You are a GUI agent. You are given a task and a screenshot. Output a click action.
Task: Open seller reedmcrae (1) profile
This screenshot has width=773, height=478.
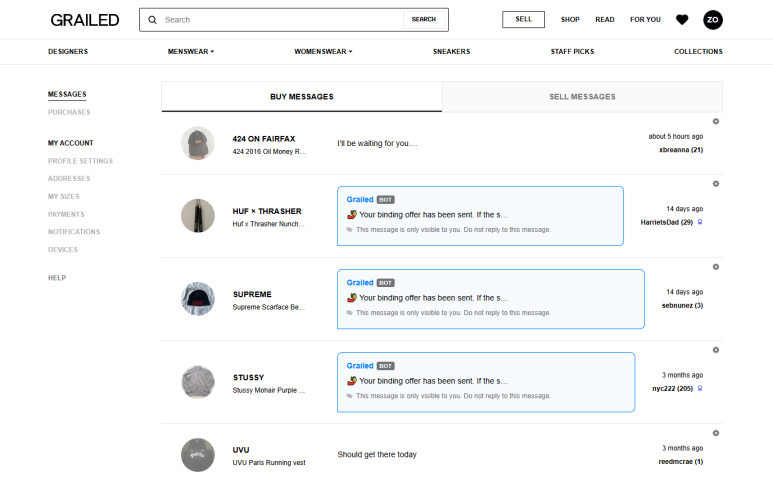(681, 462)
